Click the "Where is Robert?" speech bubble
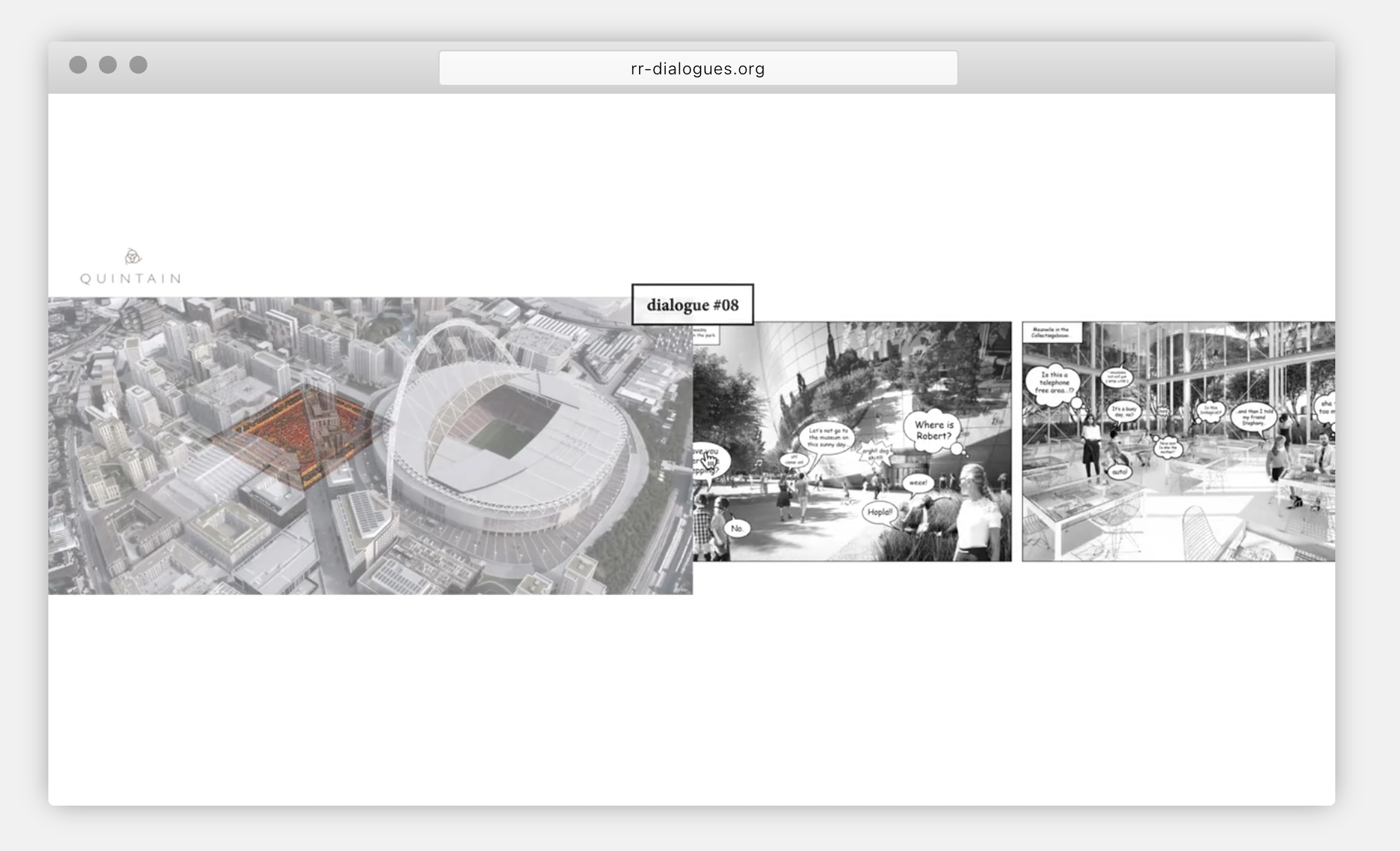The image size is (1400, 851). 934,430
